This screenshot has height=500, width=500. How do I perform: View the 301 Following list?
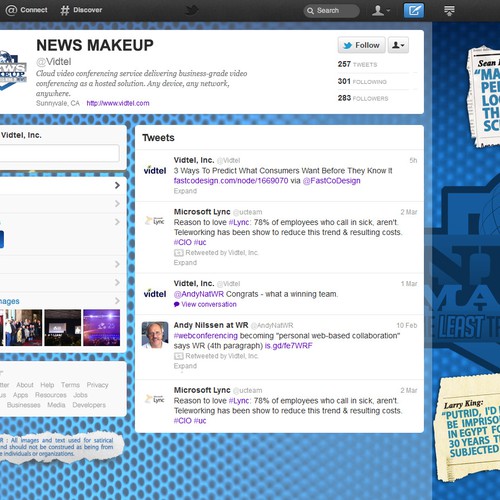(362, 81)
